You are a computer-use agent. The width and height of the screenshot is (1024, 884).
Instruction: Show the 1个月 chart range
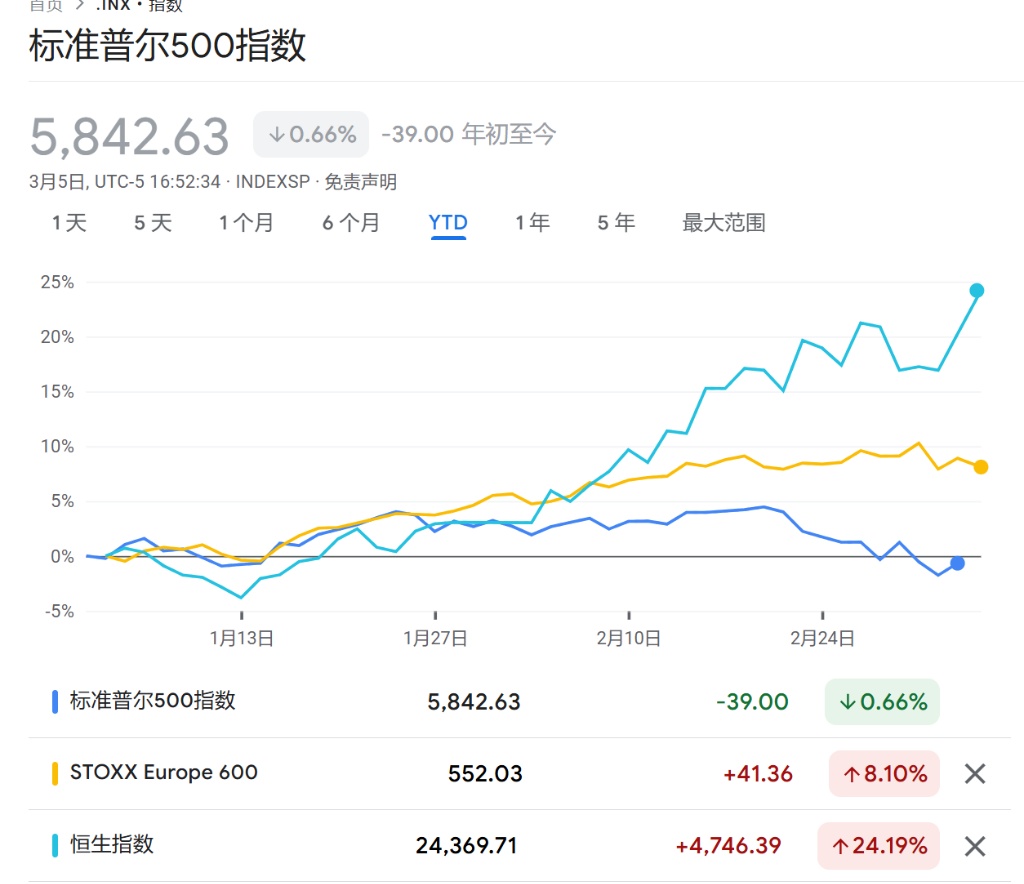point(246,222)
